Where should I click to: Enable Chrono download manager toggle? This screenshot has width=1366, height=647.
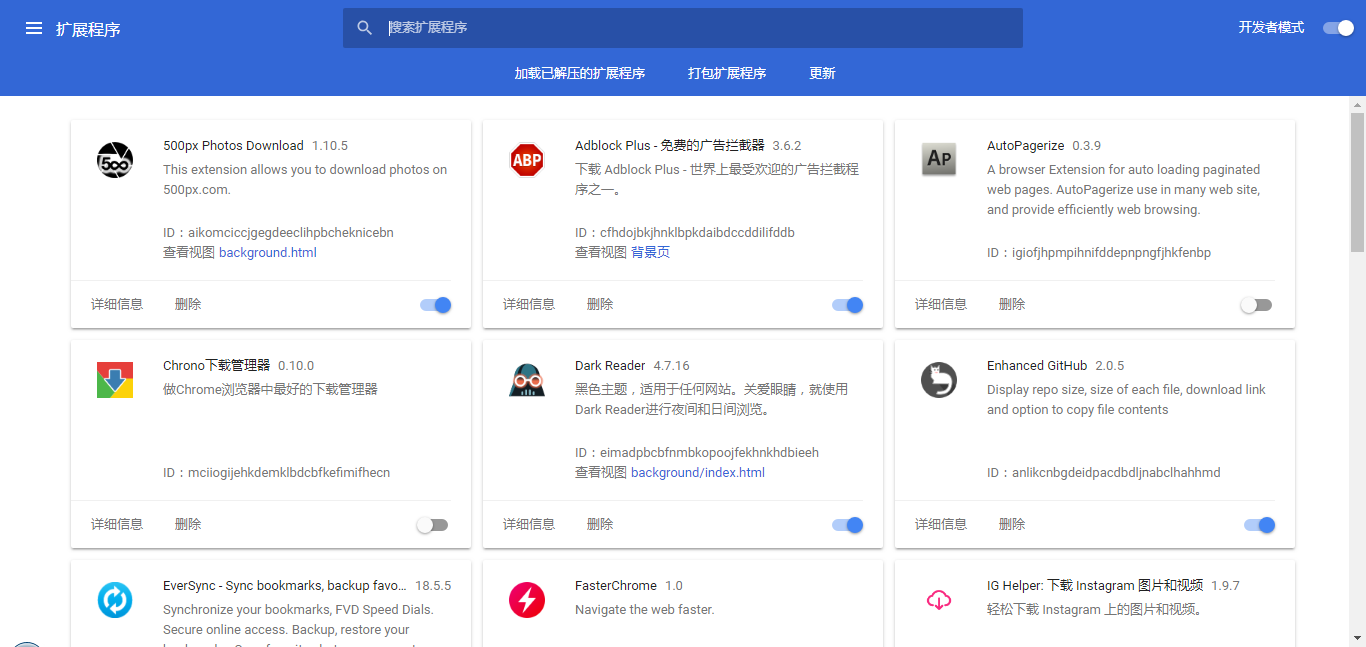point(432,525)
